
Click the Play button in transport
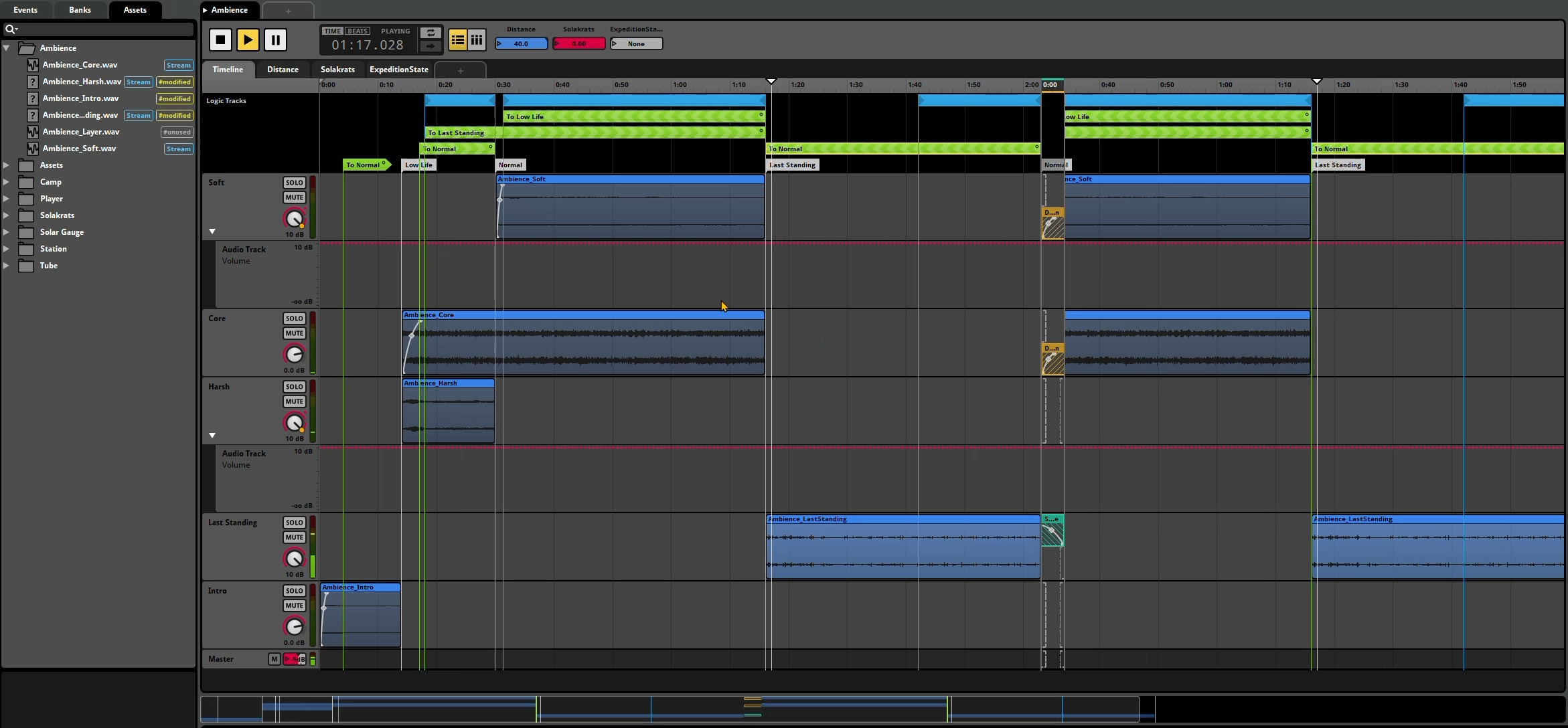[248, 40]
